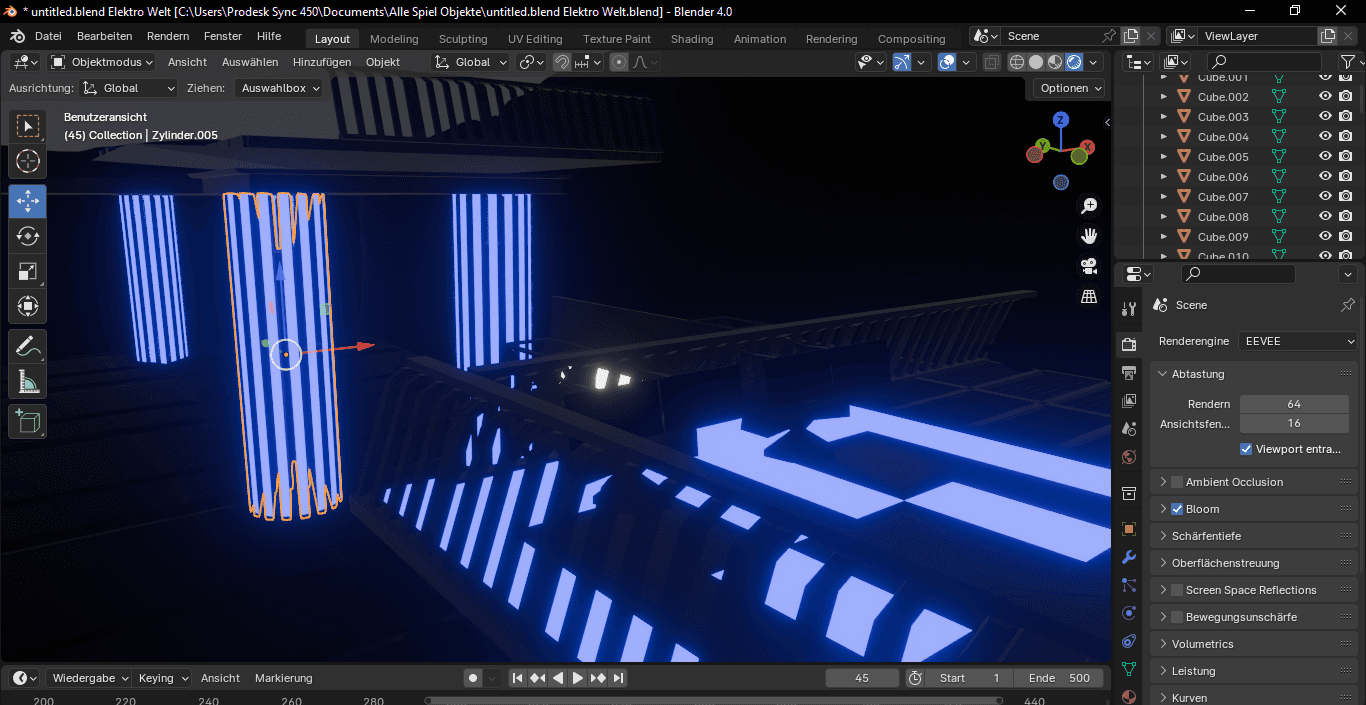The width and height of the screenshot is (1366, 705).
Task: Disable Cube.007 in renders
Action: pos(1346,197)
